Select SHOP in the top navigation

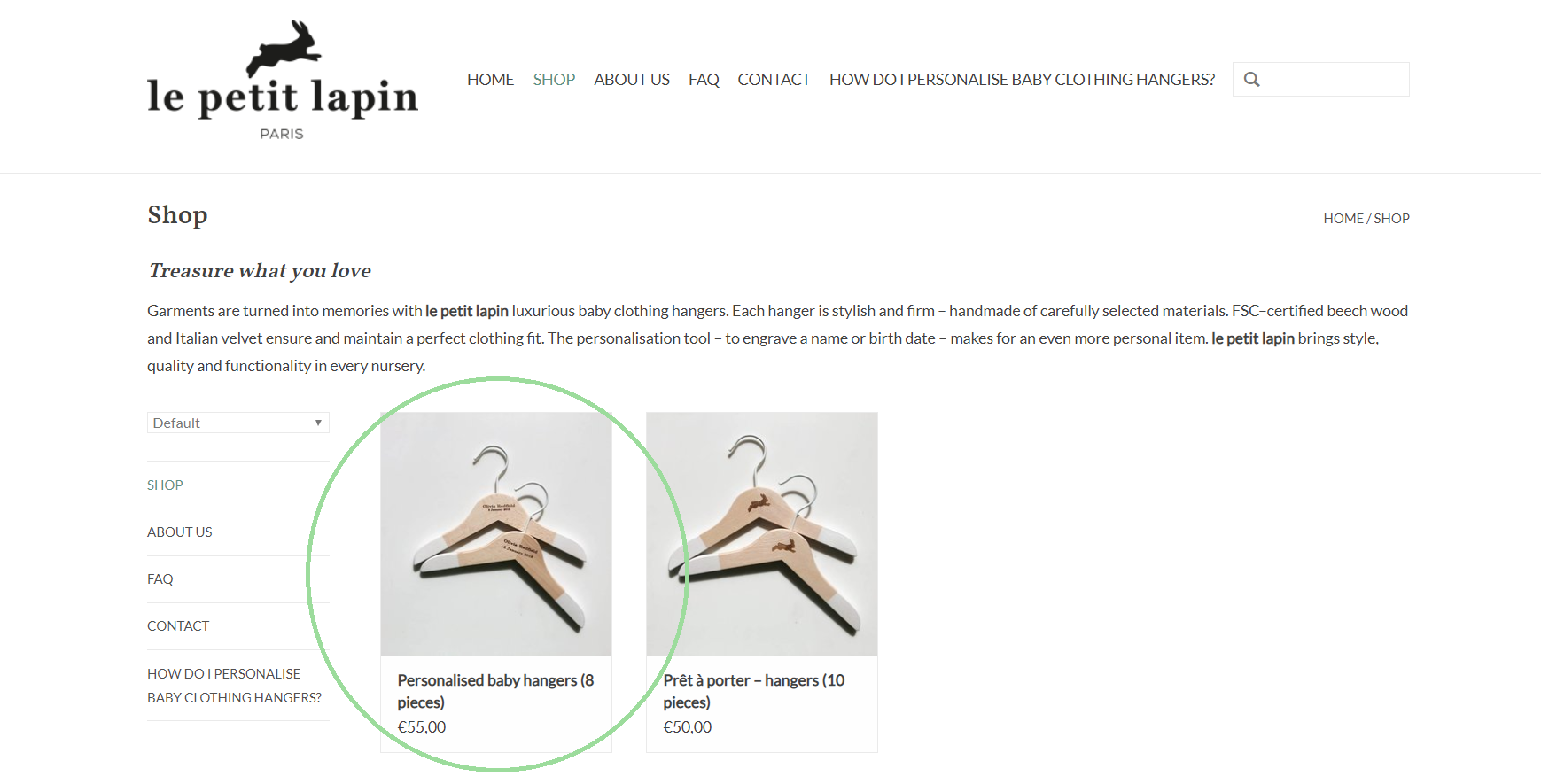click(554, 80)
